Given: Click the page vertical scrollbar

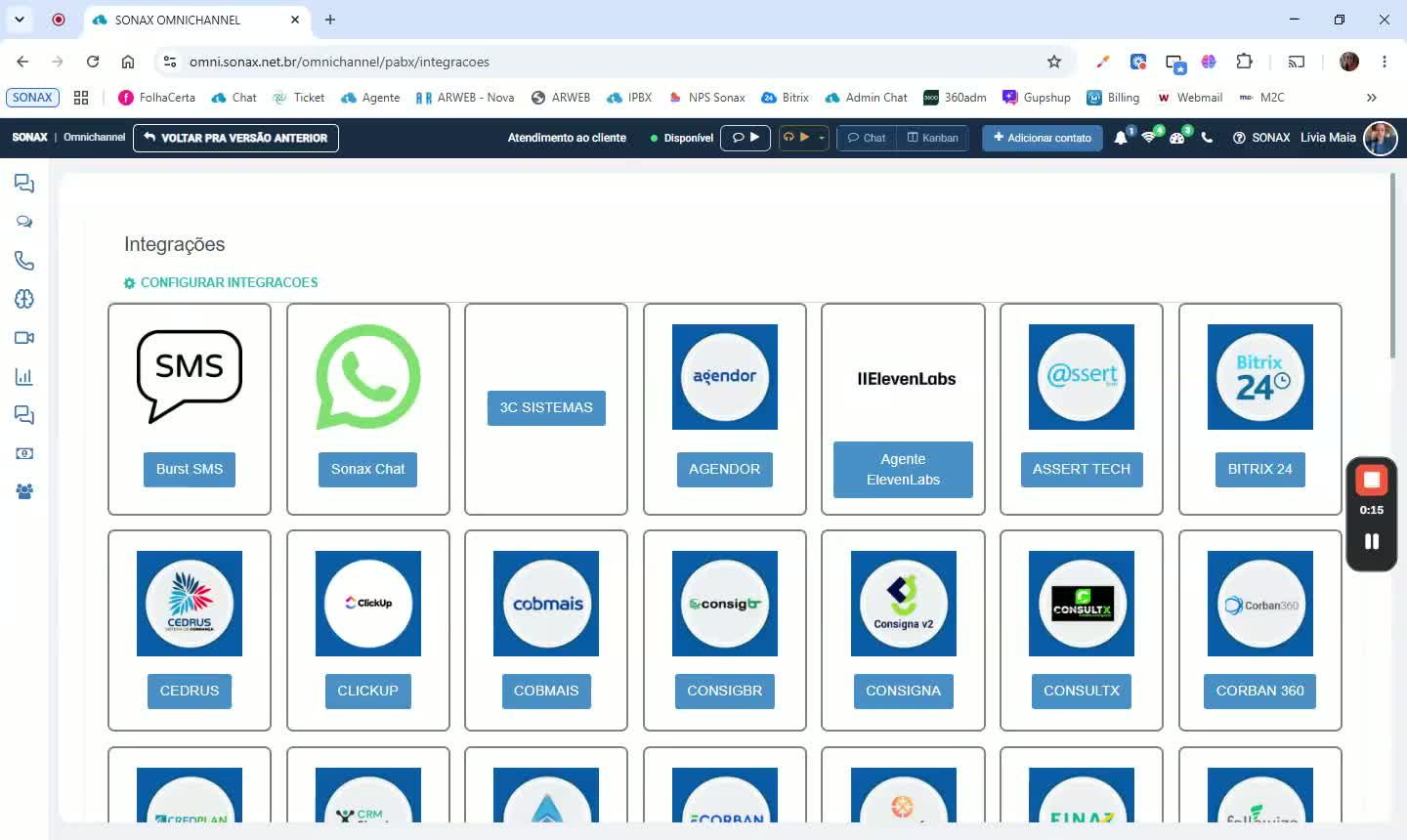Looking at the screenshot, I should tap(1393, 266).
